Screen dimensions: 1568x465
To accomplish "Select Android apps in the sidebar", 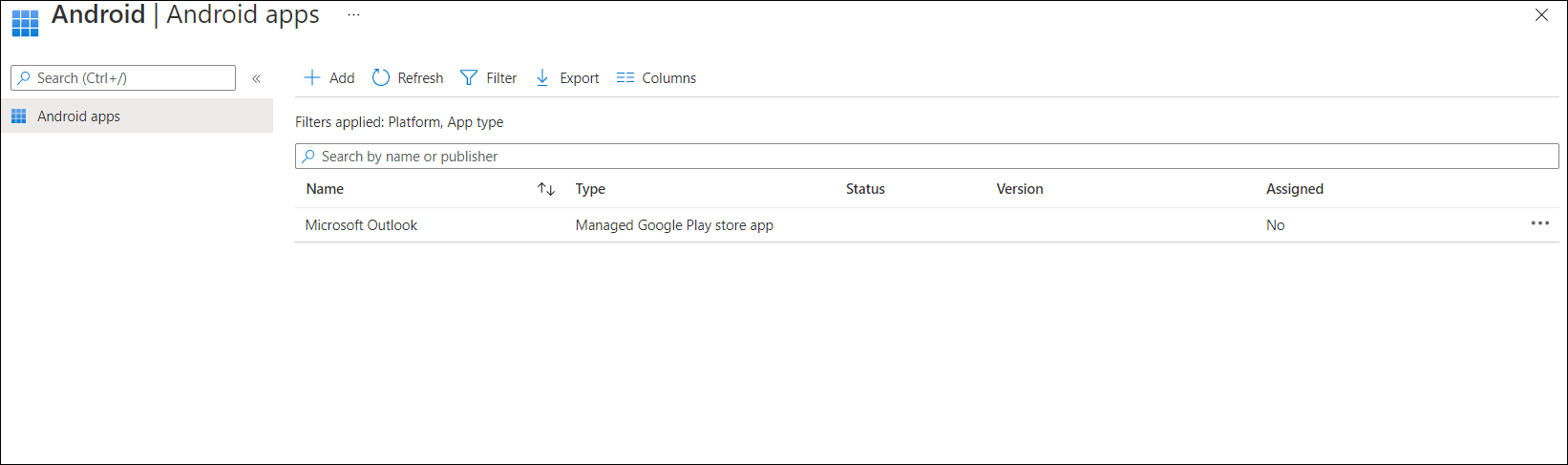I will 78,116.
